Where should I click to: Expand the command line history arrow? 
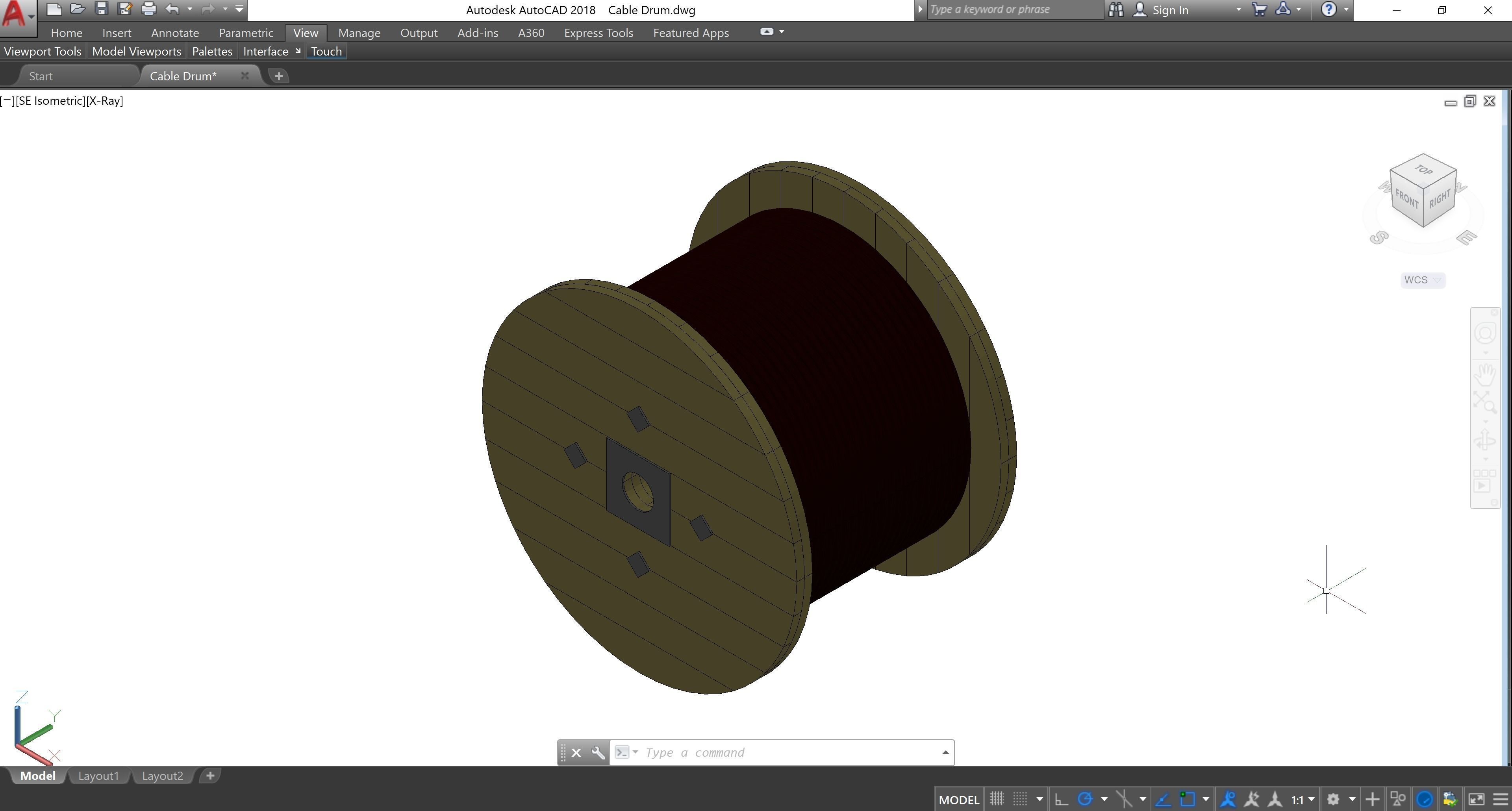coord(945,753)
